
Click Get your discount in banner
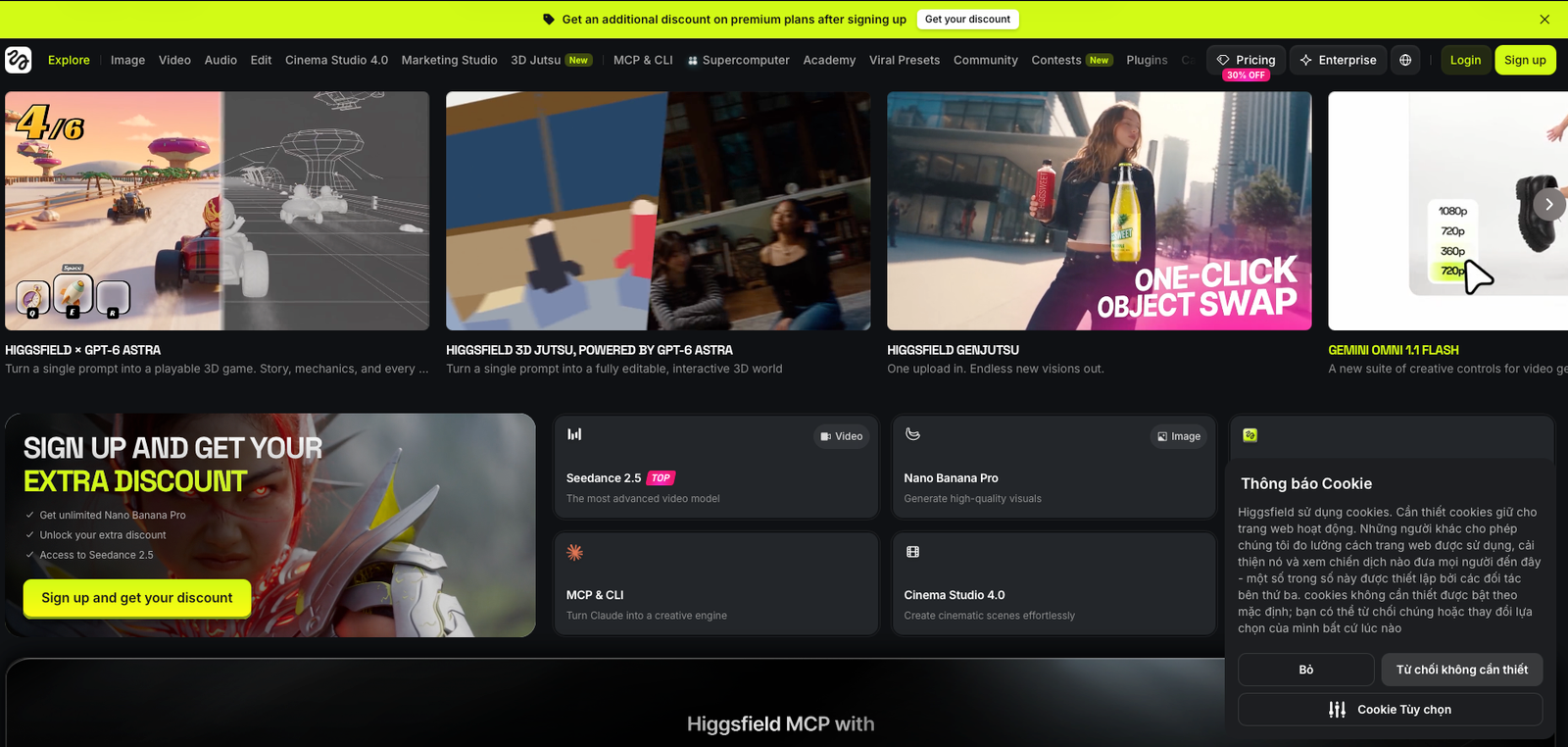coord(967,20)
